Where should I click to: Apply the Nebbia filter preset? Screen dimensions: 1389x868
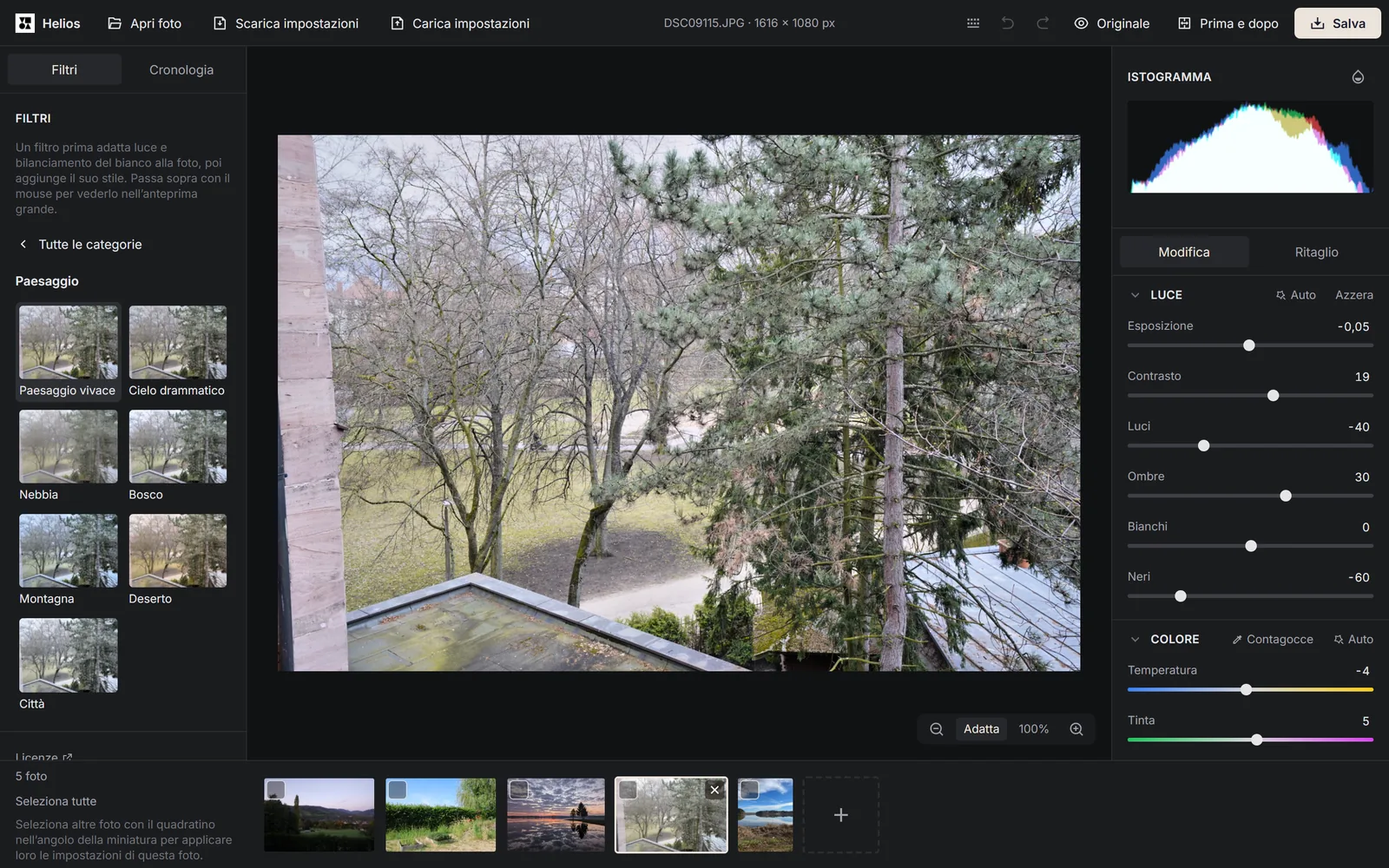(x=68, y=456)
